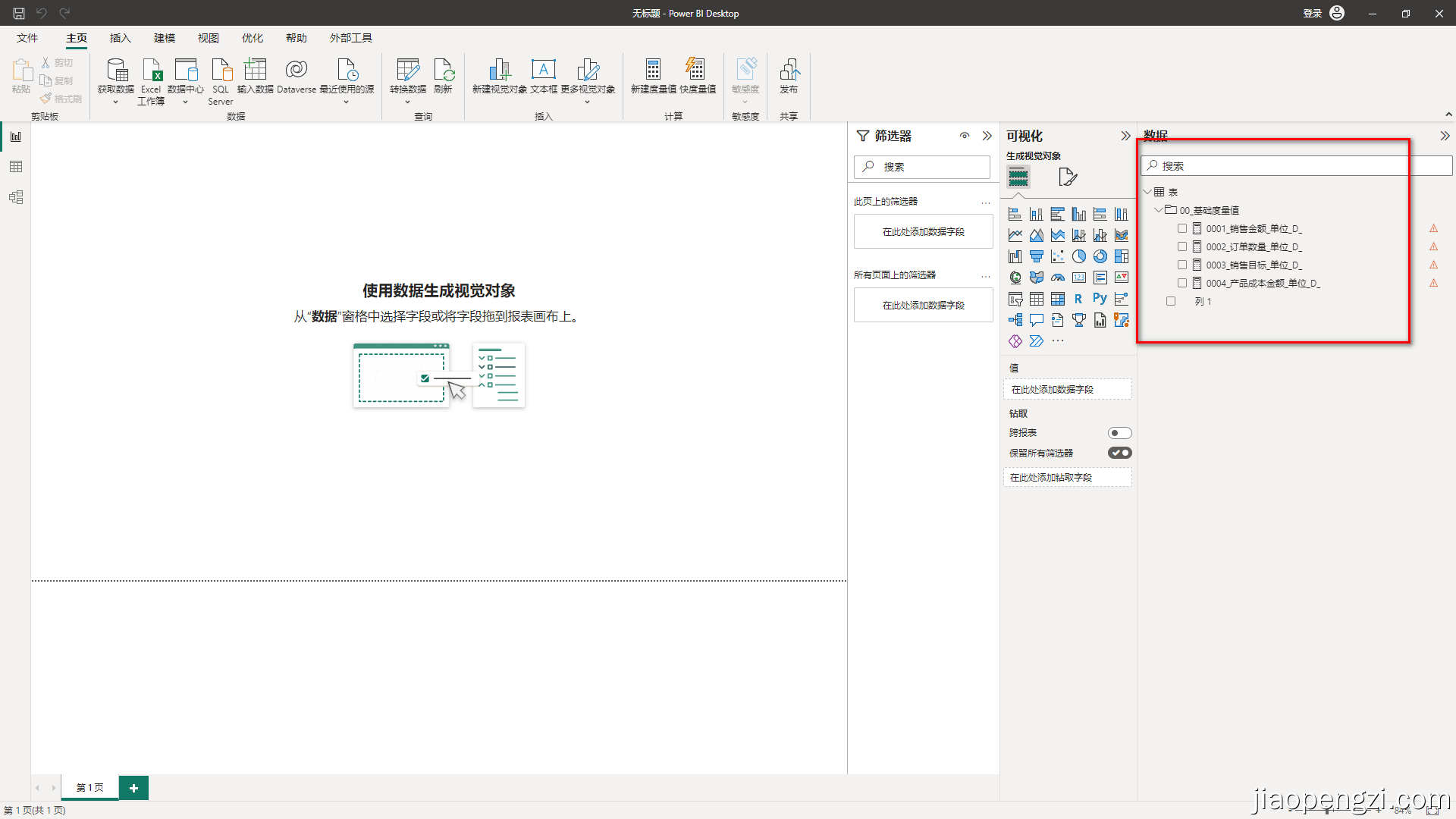The width and height of the screenshot is (1456, 819).
Task: Select the Python visual icon
Action: click(1100, 299)
